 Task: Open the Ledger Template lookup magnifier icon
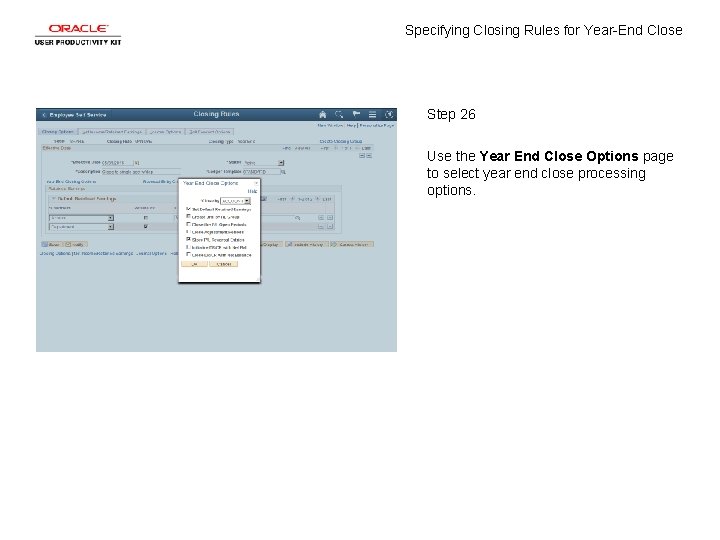[283, 172]
